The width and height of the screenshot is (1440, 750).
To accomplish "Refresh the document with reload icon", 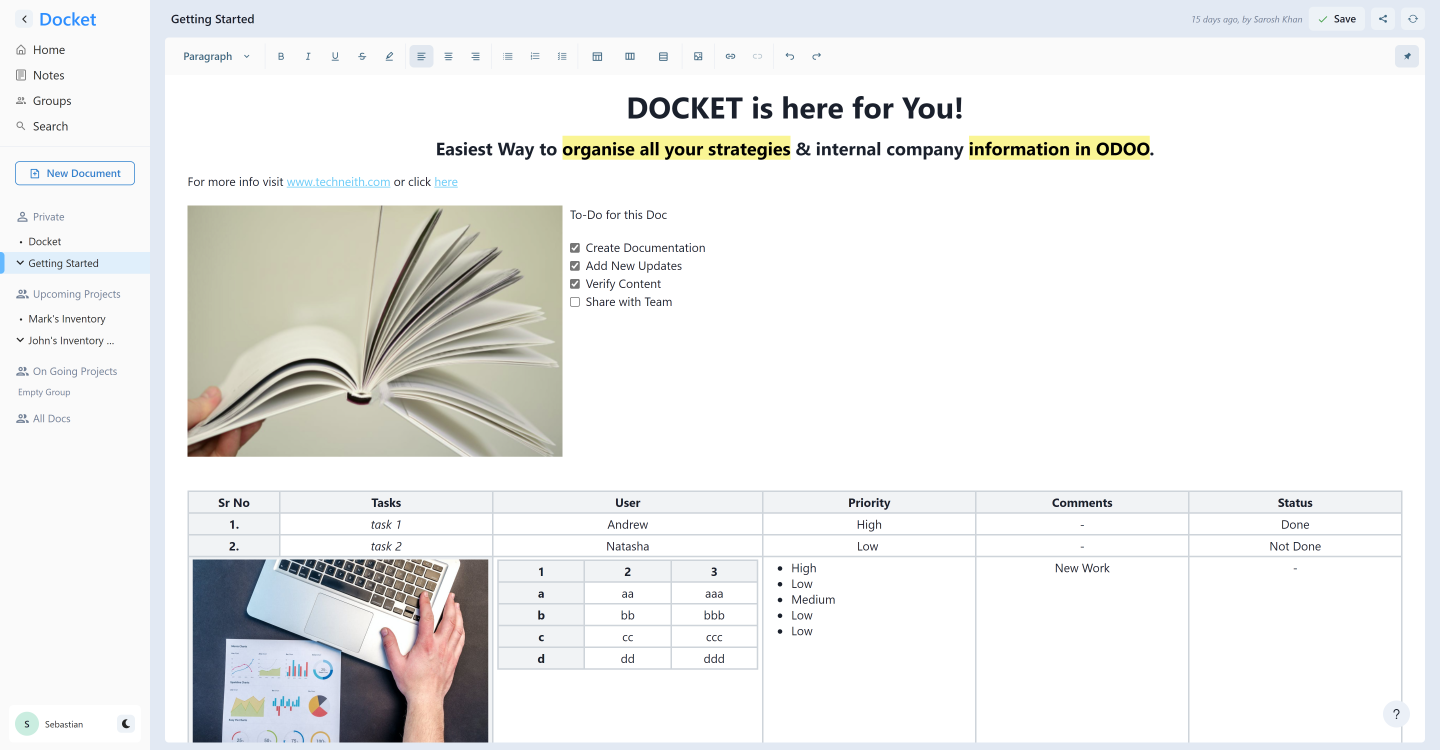I will pyautogui.click(x=1413, y=19).
